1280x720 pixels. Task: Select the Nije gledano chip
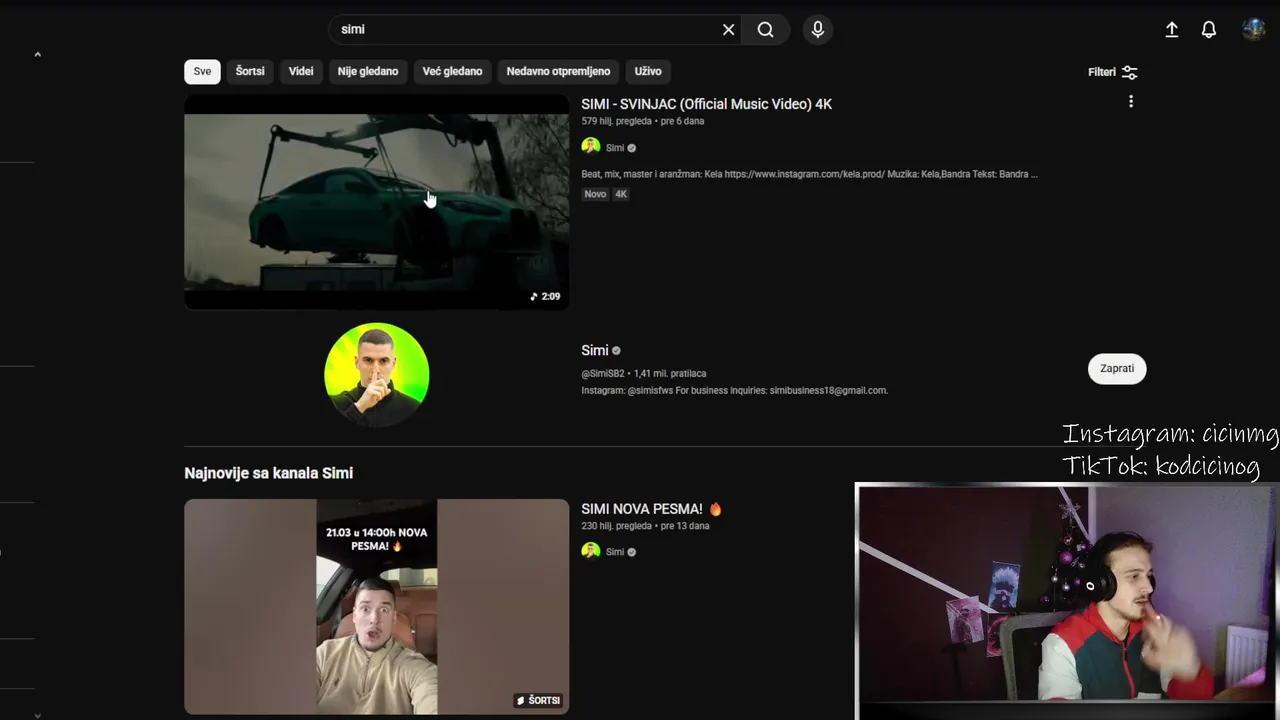pos(368,71)
